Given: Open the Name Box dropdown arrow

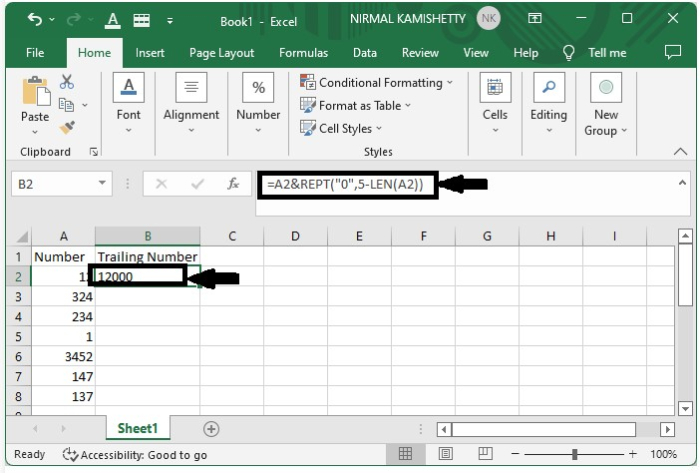Looking at the screenshot, I should [x=103, y=184].
